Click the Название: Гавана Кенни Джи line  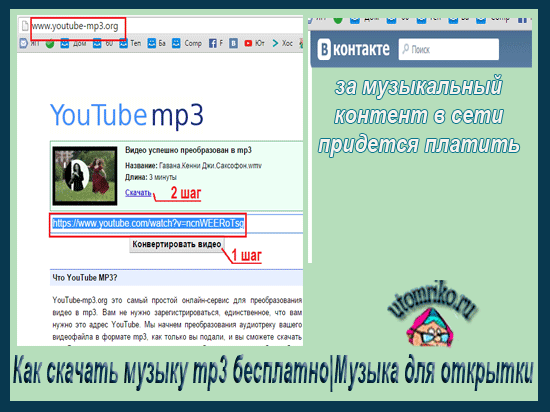point(193,166)
